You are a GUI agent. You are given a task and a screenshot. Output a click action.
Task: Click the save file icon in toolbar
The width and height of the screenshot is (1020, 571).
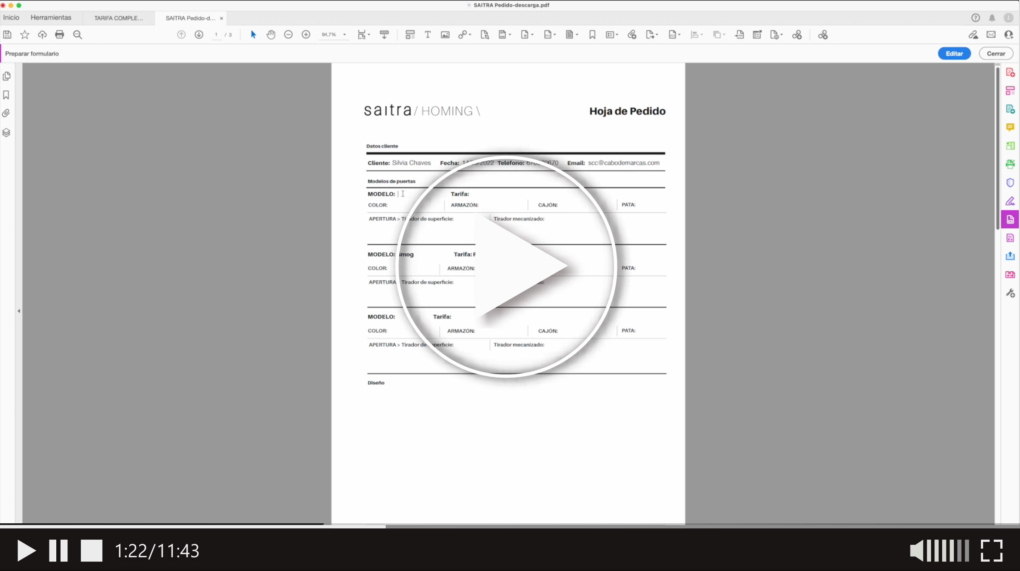coord(7,34)
